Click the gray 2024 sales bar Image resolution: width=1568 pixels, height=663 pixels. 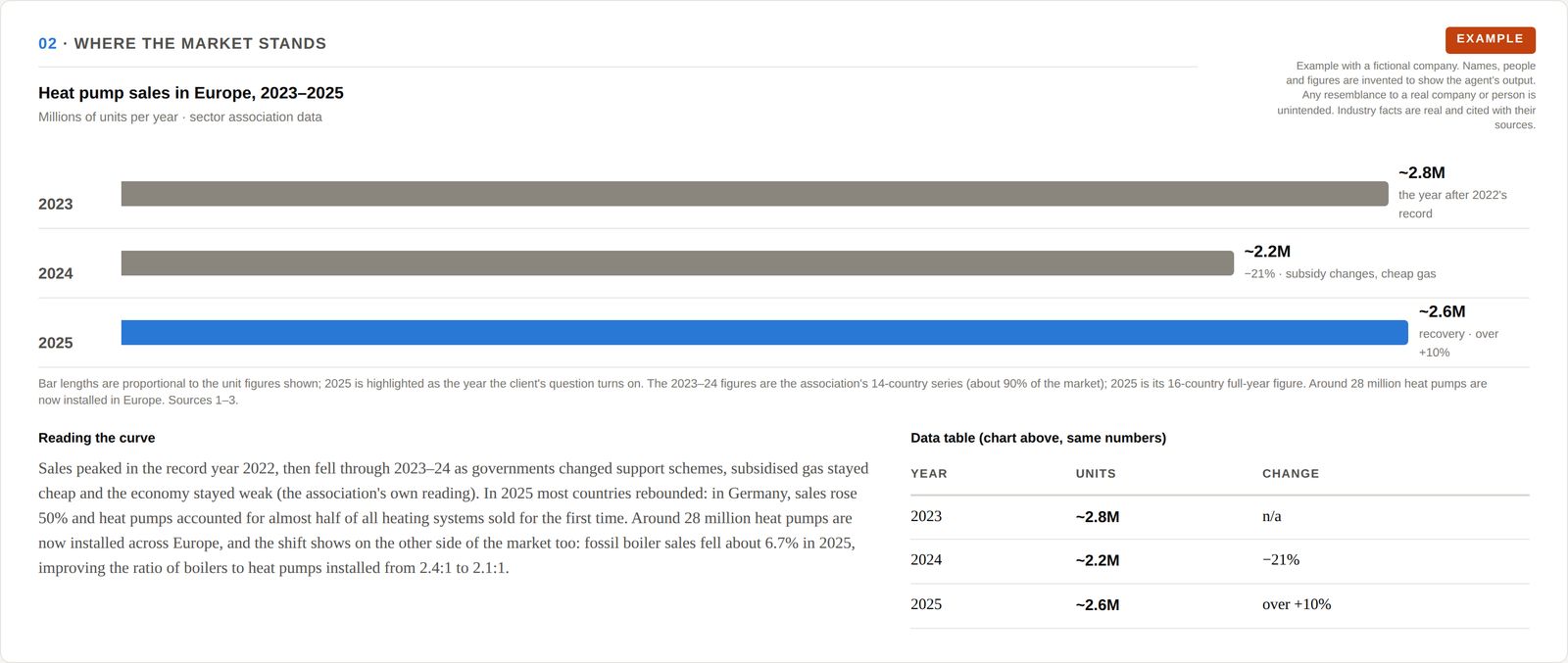[x=677, y=263]
